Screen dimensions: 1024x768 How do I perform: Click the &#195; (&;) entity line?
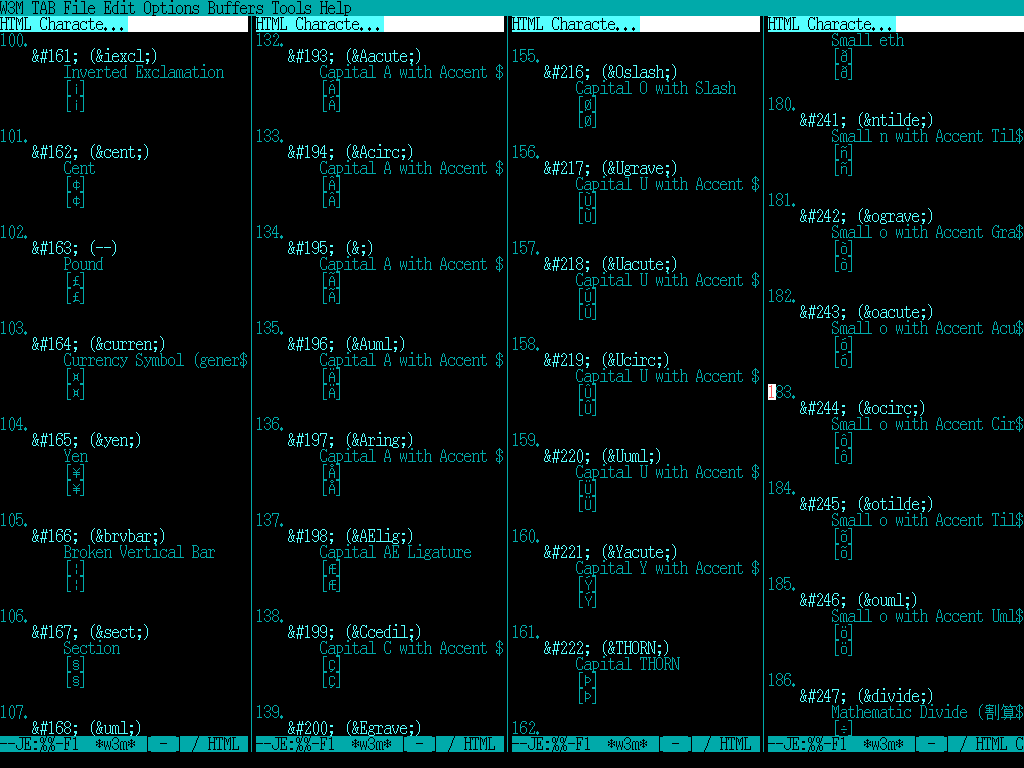(x=330, y=248)
